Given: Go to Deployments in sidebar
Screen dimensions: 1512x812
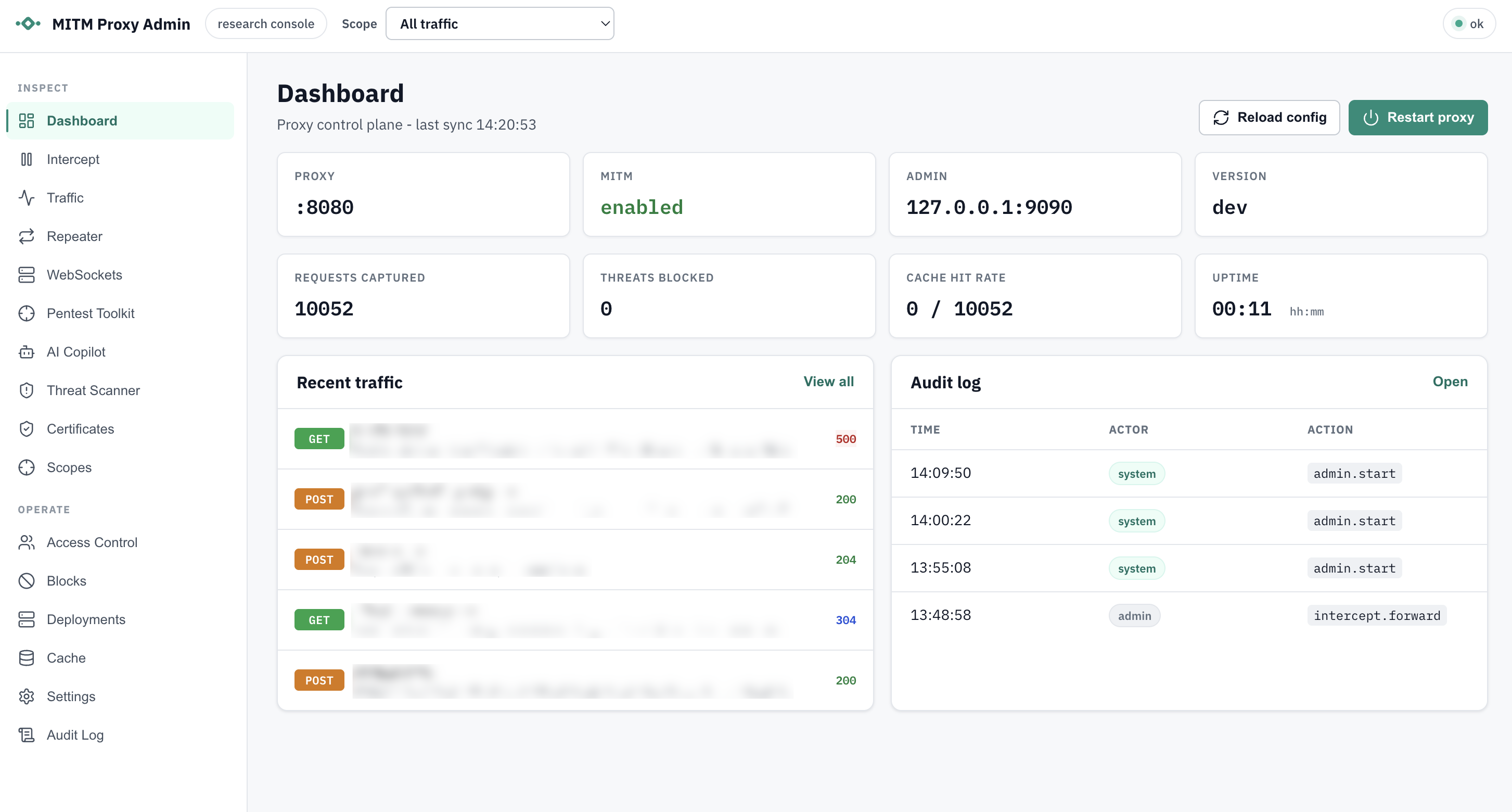Looking at the screenshot, I should click(x=120, y=619).
